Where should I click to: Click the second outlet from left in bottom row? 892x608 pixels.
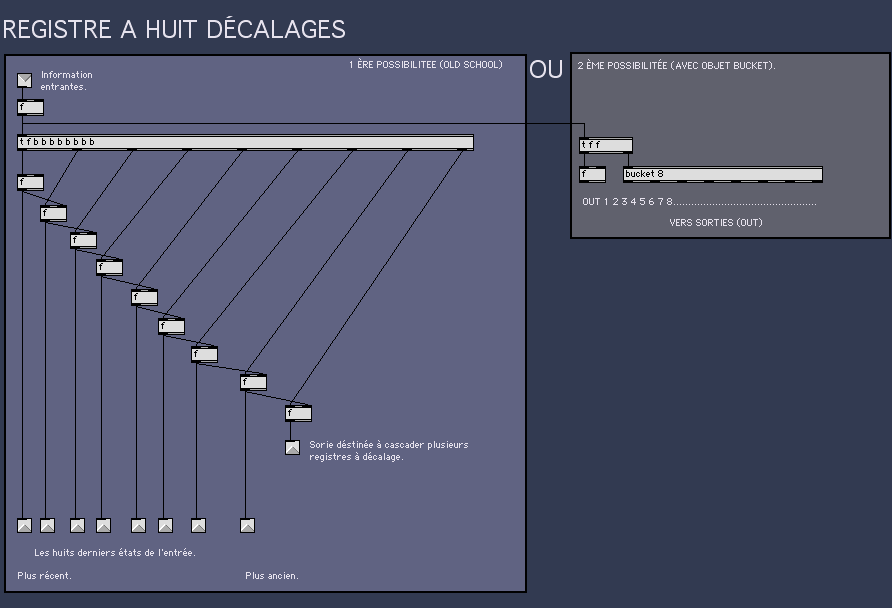pos(47,525)
